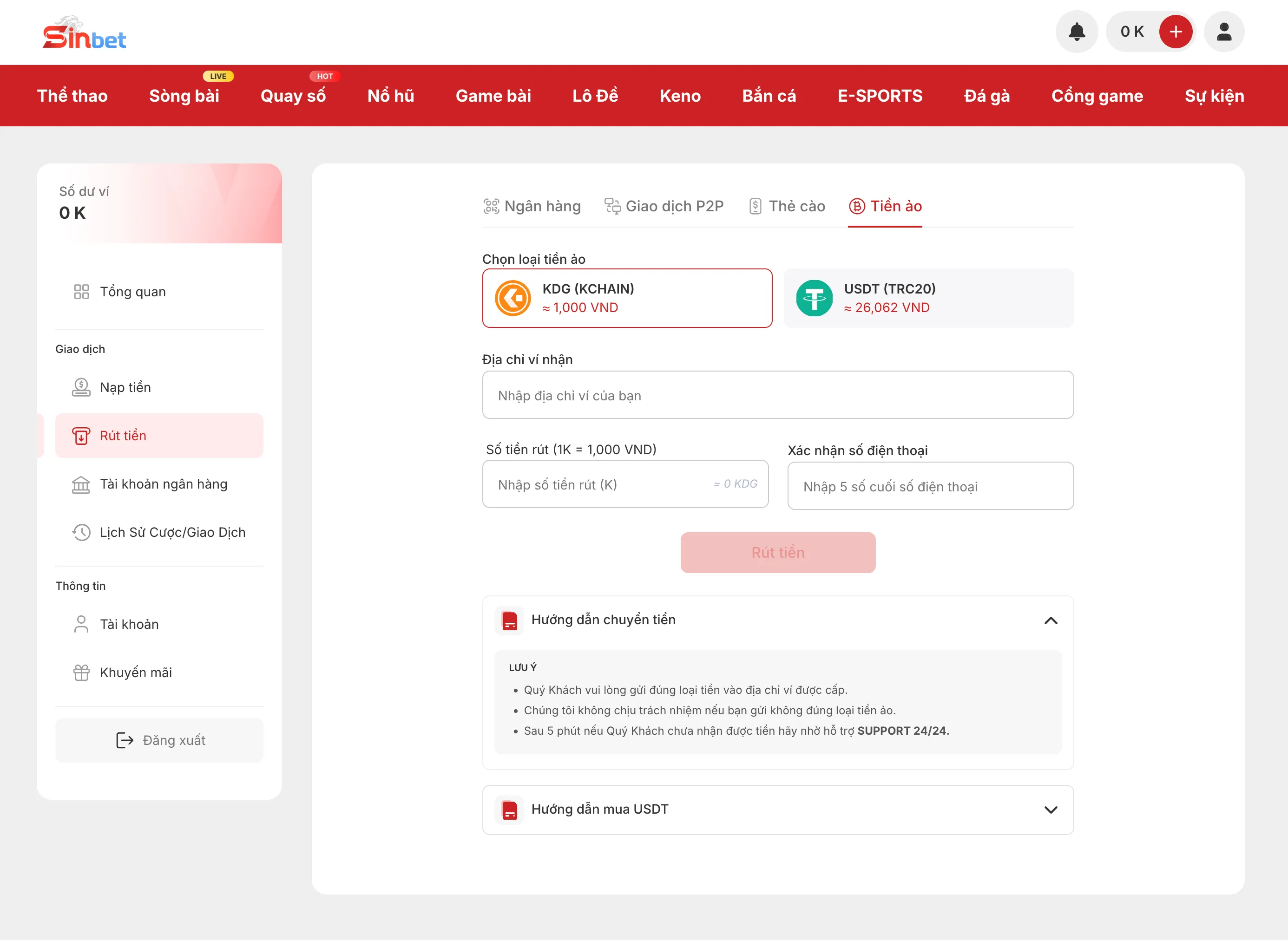Switch to the Thẻ cào tab

pos(787,206)
